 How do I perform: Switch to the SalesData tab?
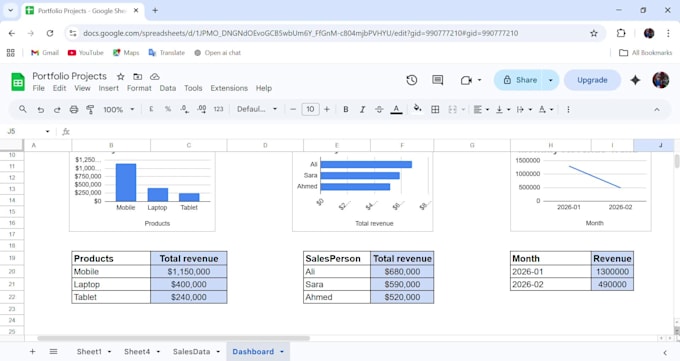click(191, 351)
